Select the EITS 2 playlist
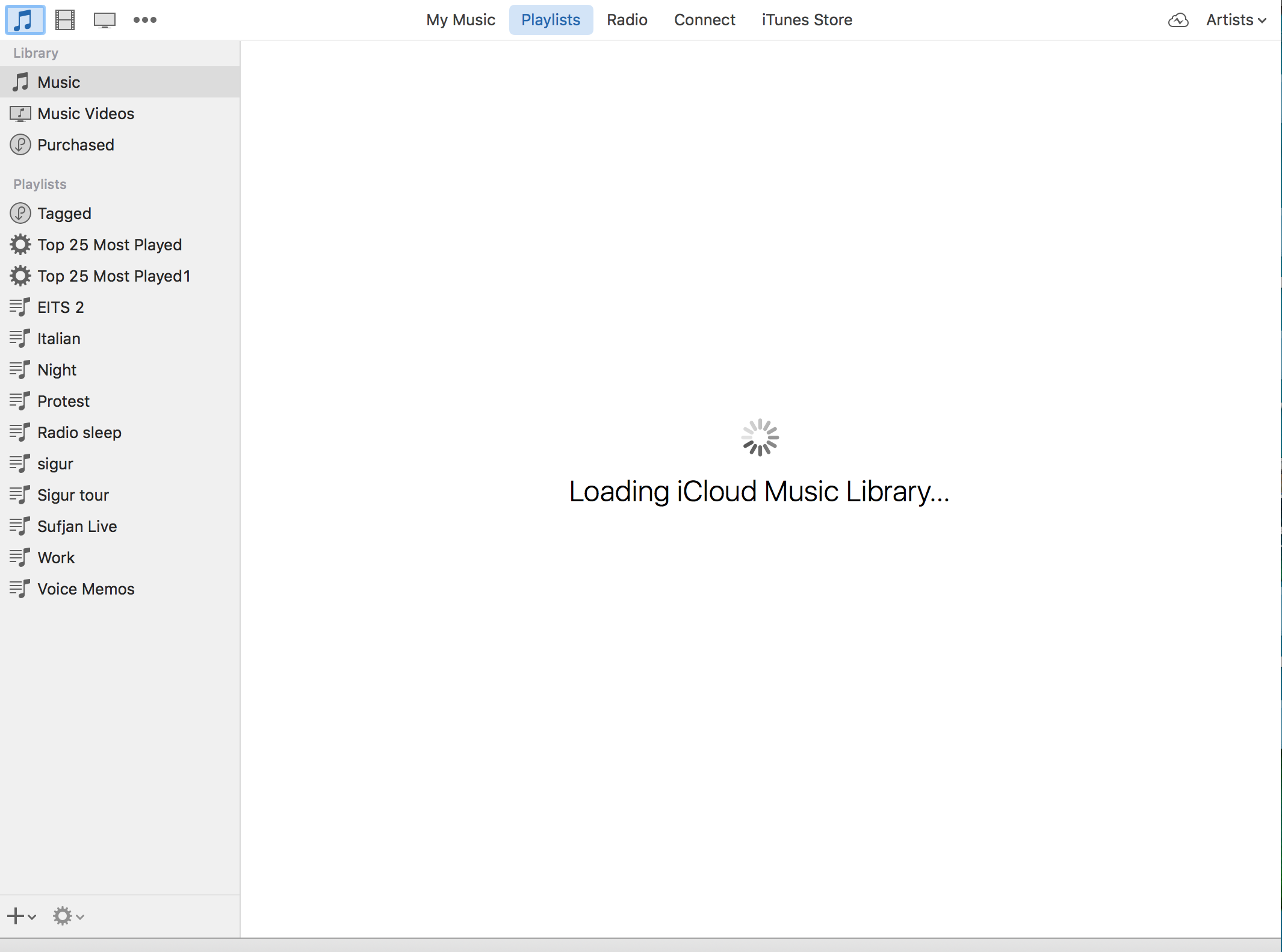The width and height of the screenshot is (1282, 952). (x=120, y=307)
